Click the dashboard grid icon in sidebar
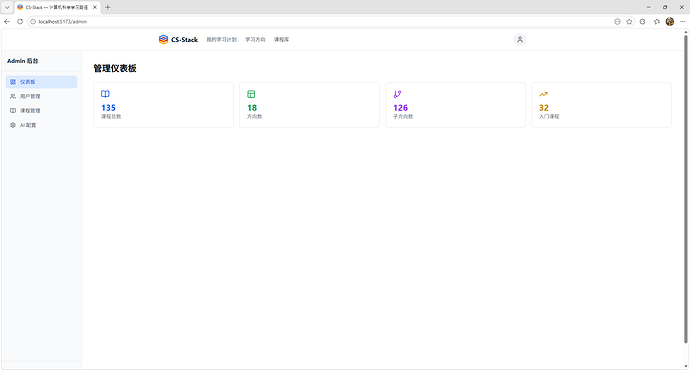Image resolution: width=690 pixels, height=370 pixels. (x=13, y=82)
